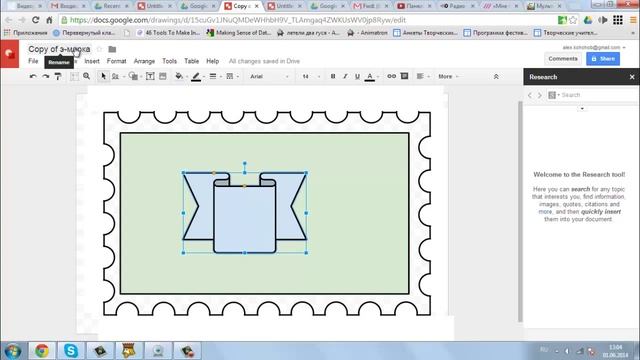The width and height of the screenshot is (640, 360).
Task: Toggle underline formatting
Action: point(357,76)
